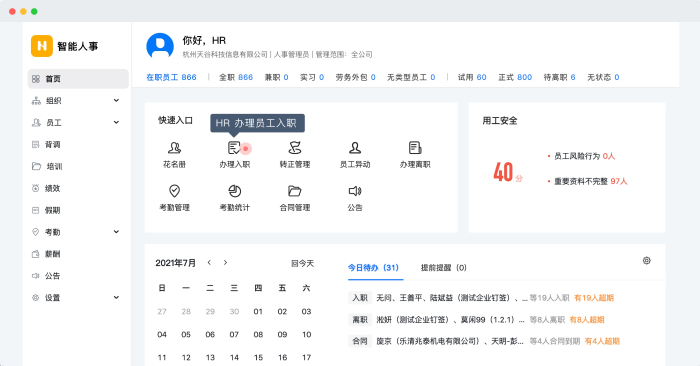Switch to 今日待办 (31) tab

373,268
